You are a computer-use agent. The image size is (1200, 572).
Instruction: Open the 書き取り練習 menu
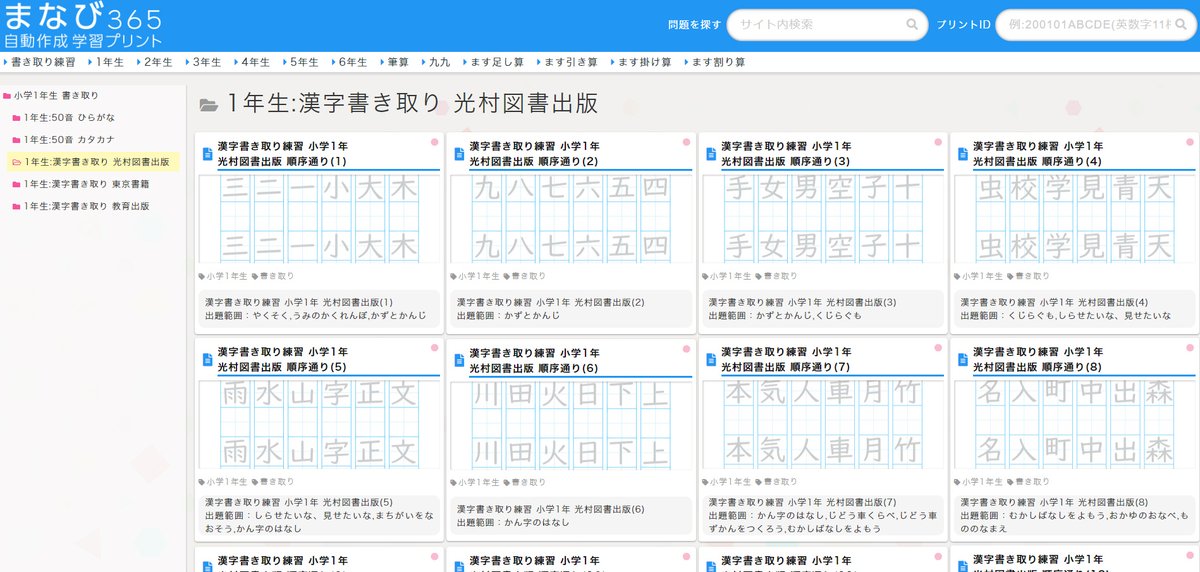pyautogui.click(x=39, y=62)
